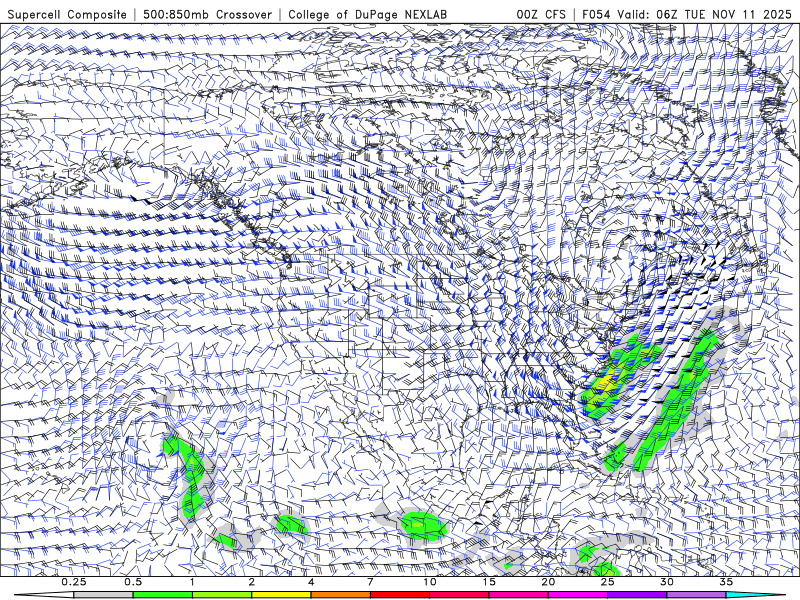Click the "20" legend value
This screenshot has width=800, height=600.
pyautogui.click(x=548, y=582)
